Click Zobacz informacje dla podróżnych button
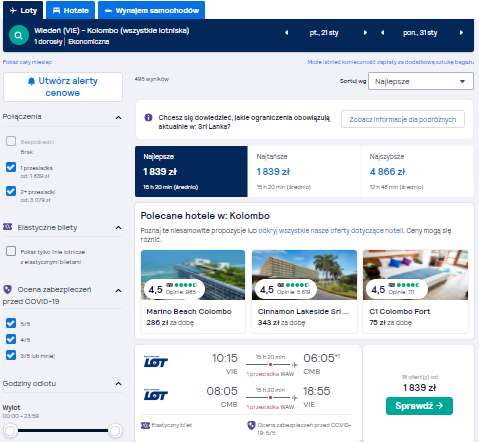This screenshot has width=479, height=442. (x=403, y=119)
